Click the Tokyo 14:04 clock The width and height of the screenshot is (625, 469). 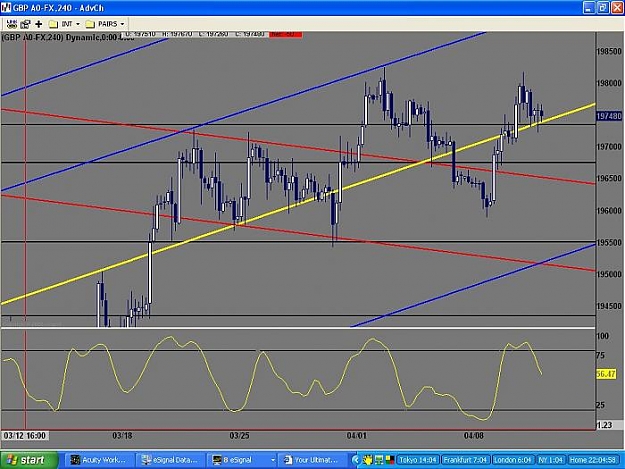(x=417, y=460)
